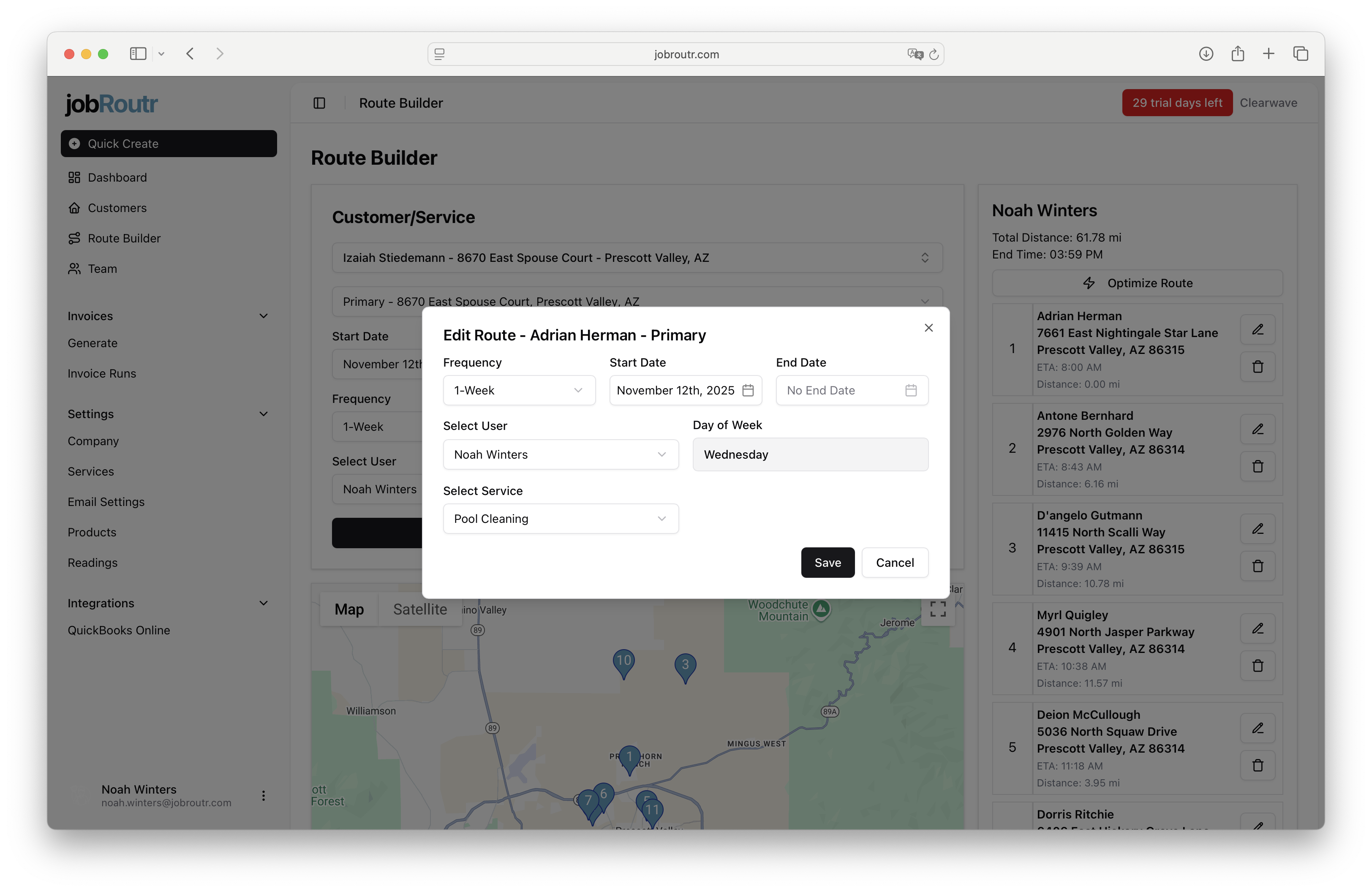
Task: Save the edited route
Action: click(827, 563)
